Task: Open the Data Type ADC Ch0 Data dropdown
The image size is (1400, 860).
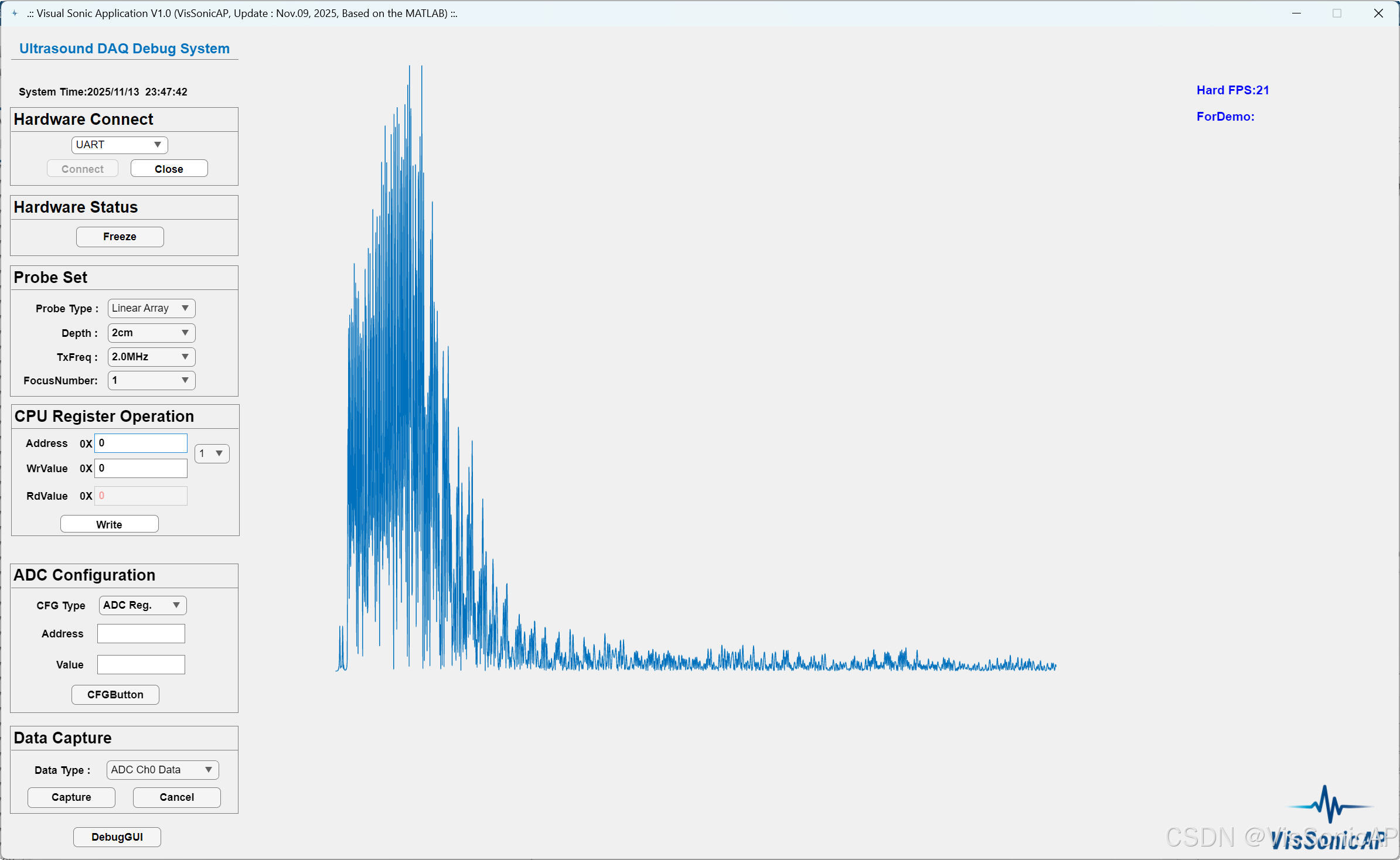Action: tap(162, 770)
